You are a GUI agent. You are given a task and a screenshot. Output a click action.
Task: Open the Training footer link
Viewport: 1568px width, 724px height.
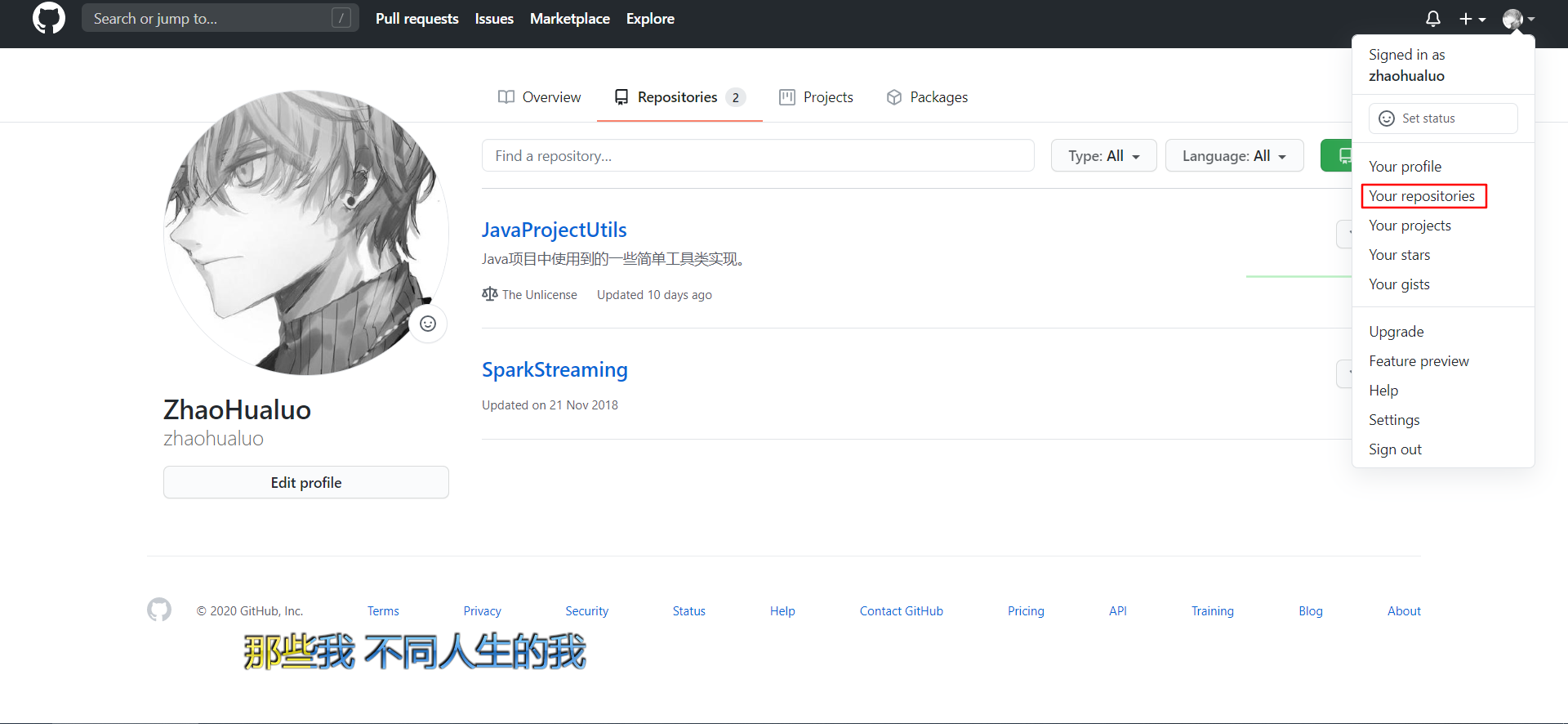tap(1212, 611)
